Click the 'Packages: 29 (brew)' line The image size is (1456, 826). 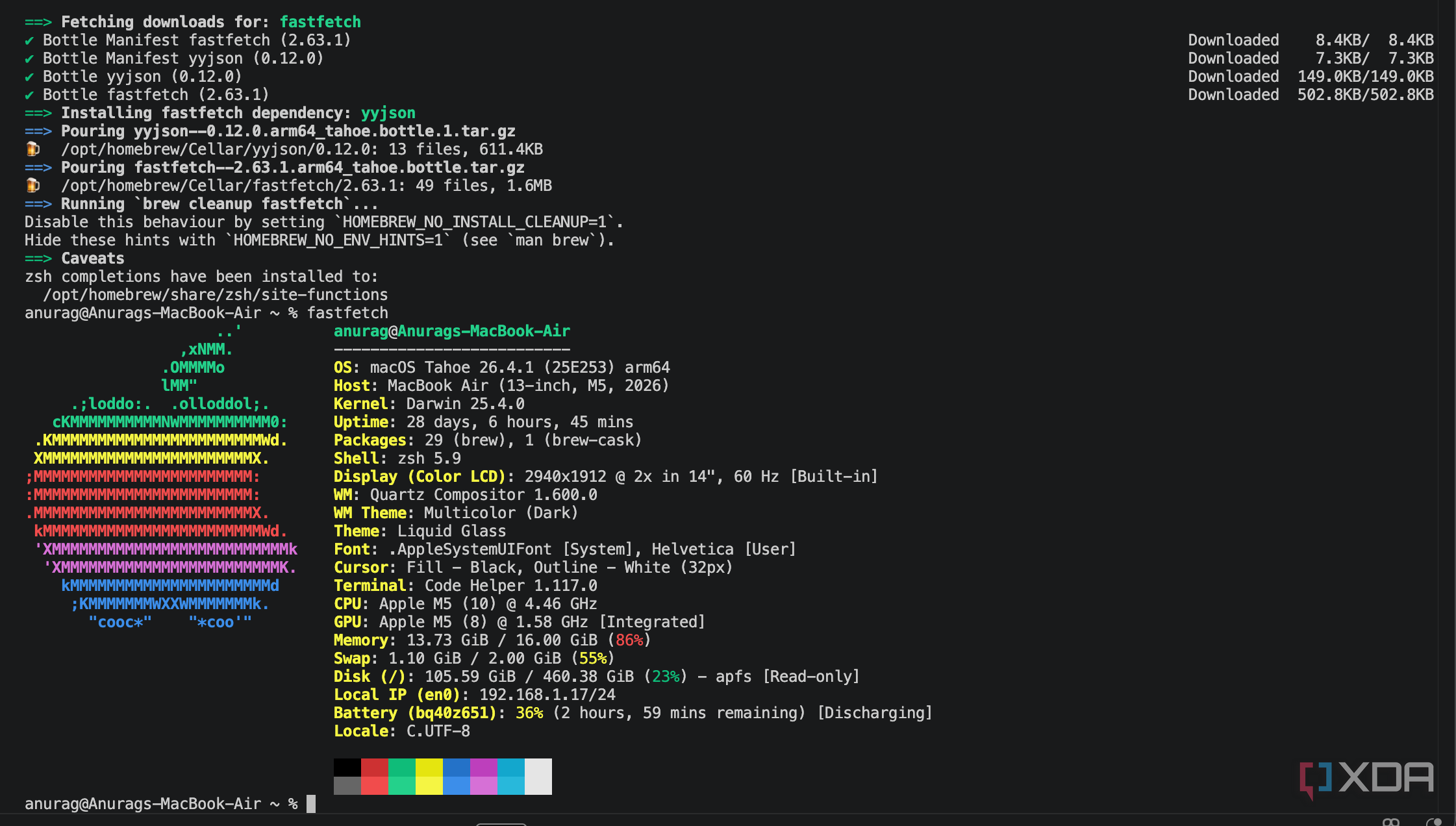coord(488,440)
